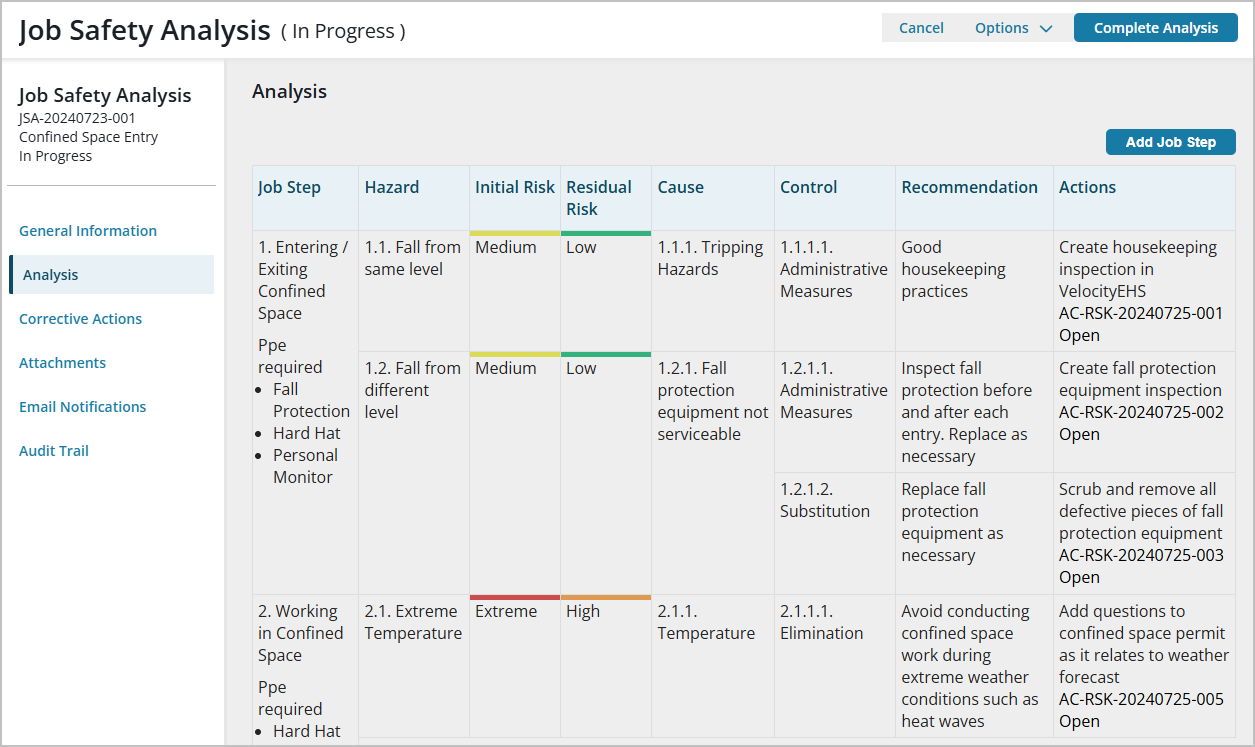Image resolution: width=1255 pixels, height=747 pixels.
Task: Select cause 1.1.1 Tripping Hazards
Action: coord(710,258)
